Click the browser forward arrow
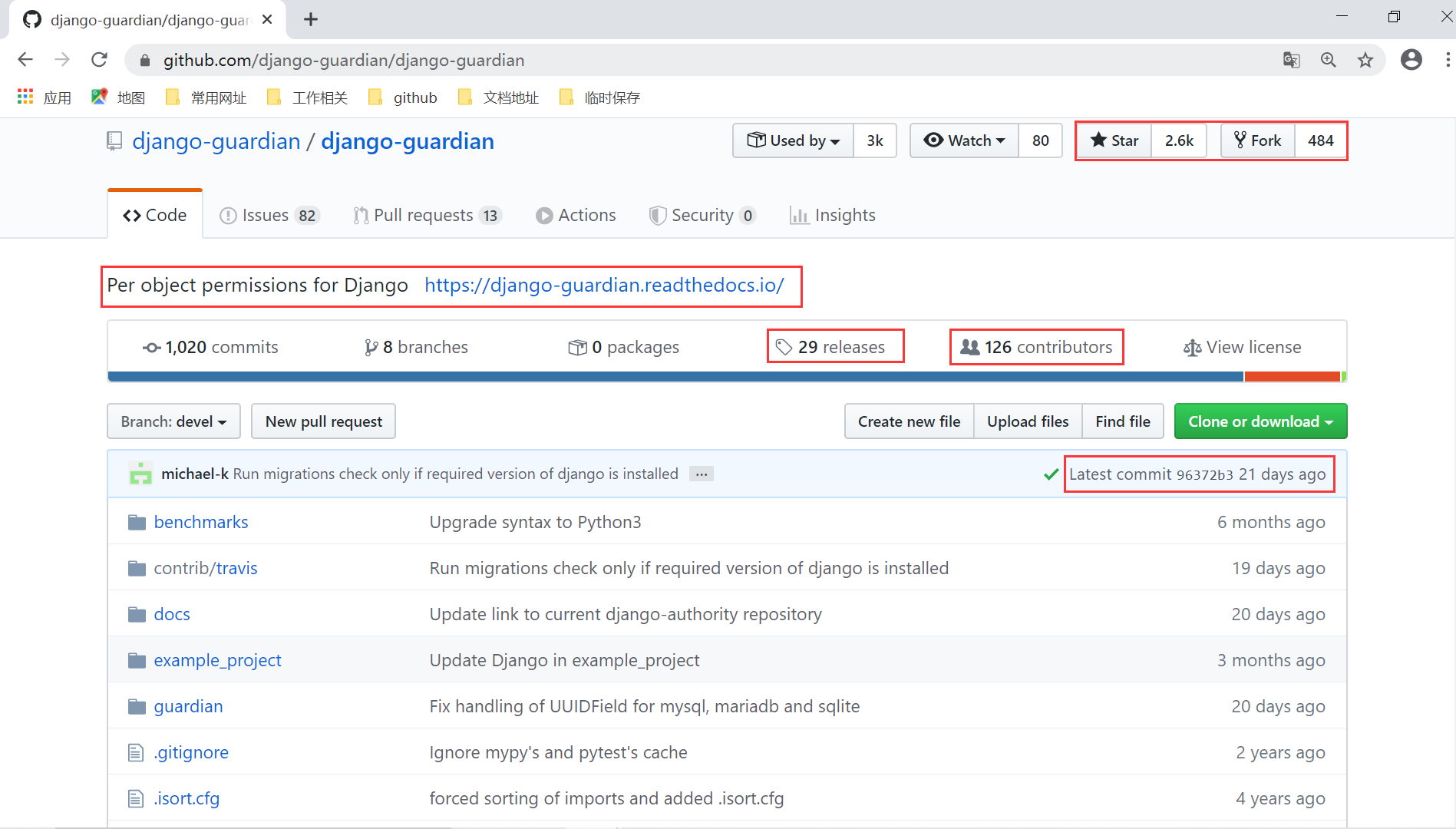This screenshot has height=829, width=1456. click(62, 60)
